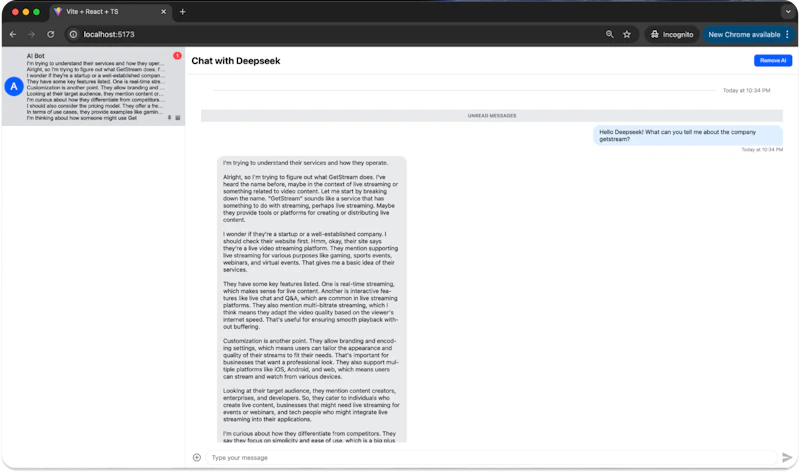Viewport: 800px width, 472px height.
Task: Close the Vite + React + TS tab
Action: (163, 12)
